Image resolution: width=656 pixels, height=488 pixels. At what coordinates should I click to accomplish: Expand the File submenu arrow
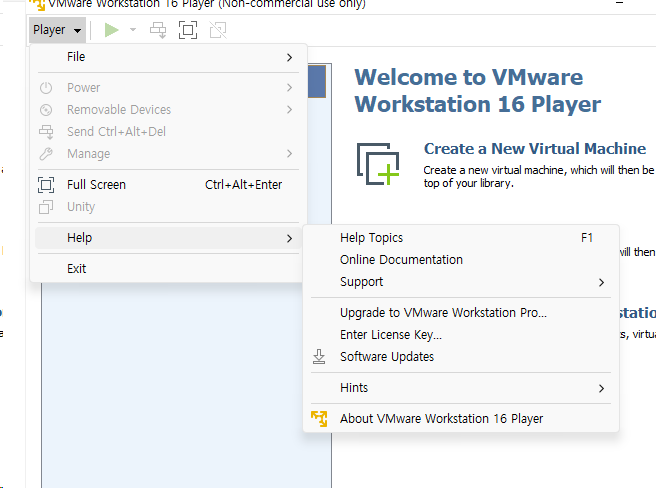click(x=290, y=57)
